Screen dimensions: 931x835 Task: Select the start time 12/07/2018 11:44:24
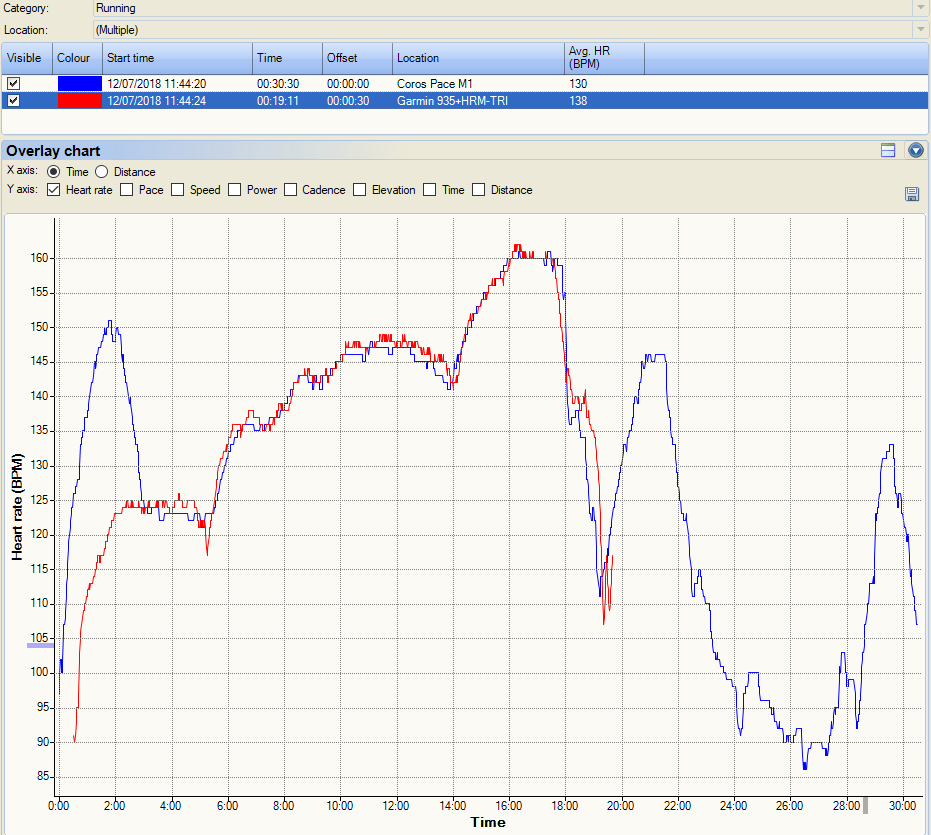157,101
